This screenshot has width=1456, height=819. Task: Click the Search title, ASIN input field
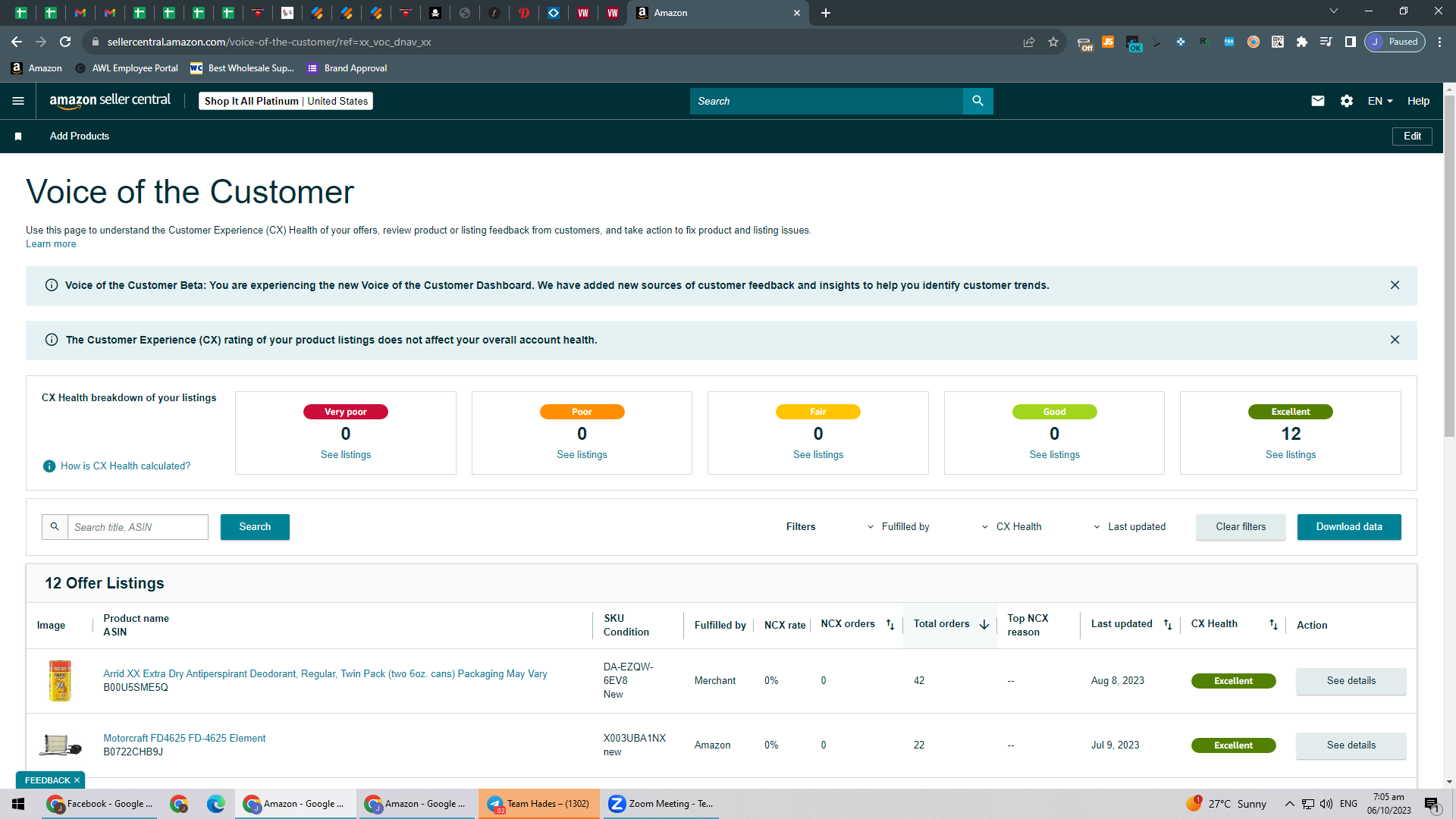[138, 527]
